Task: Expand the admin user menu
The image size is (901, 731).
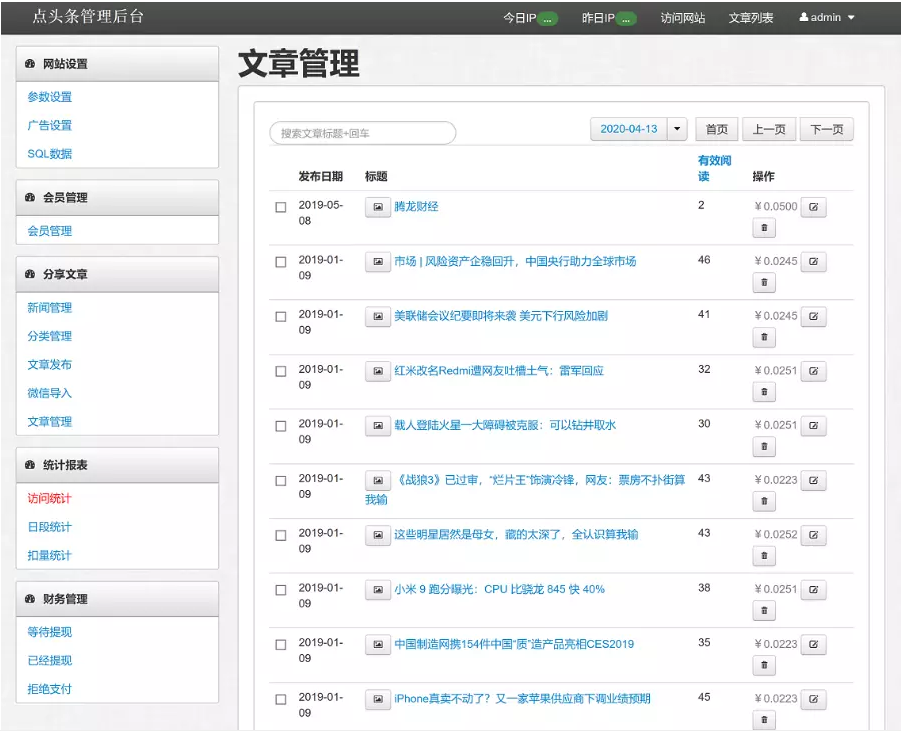Action: click(827, 18)
